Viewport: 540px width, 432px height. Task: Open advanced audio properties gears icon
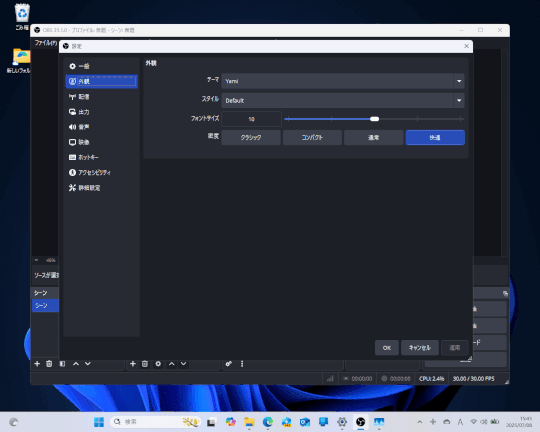(x=229, y=364)
